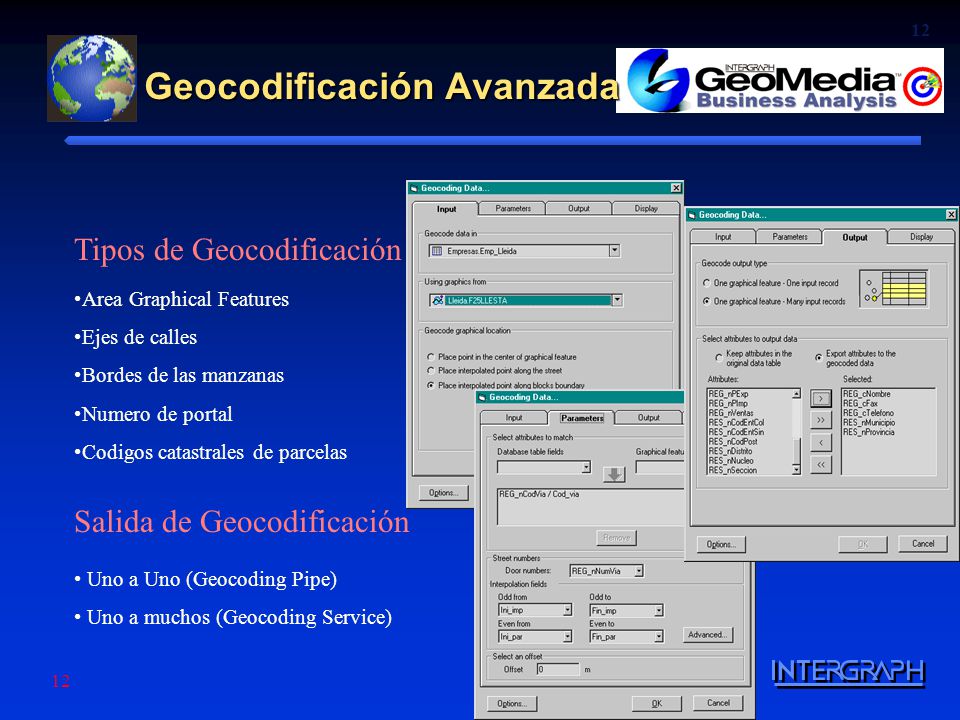
Task: Click the double left-arrow remove-all button
Action: [821, 464]
